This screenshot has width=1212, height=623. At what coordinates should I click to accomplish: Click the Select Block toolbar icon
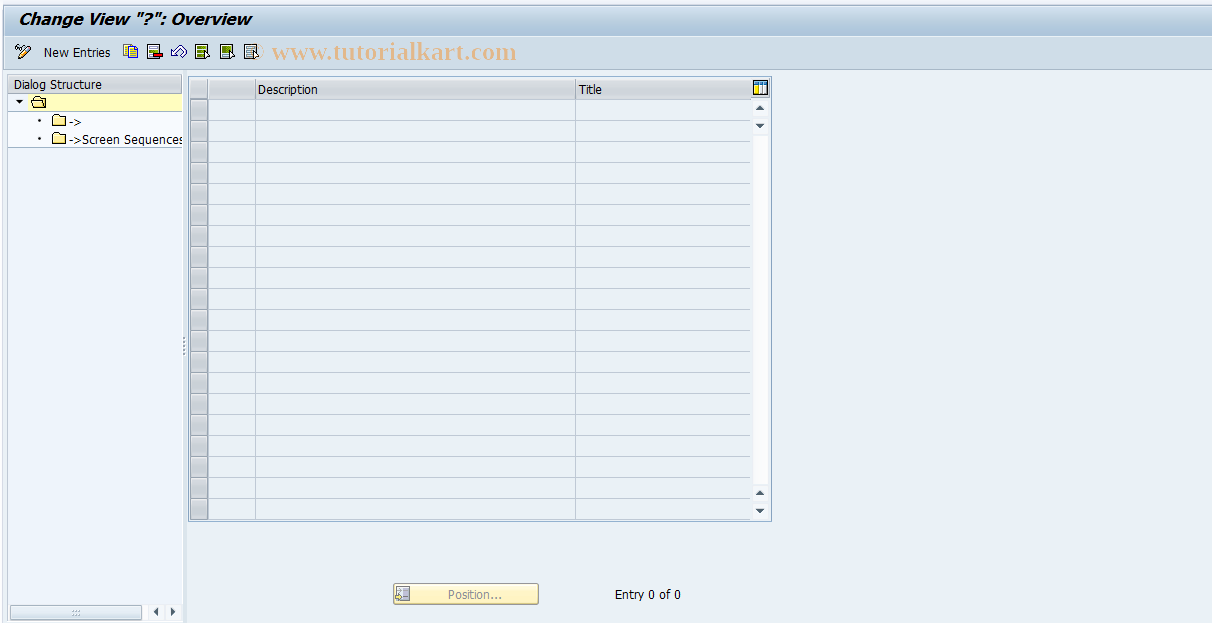pos(227,52)
